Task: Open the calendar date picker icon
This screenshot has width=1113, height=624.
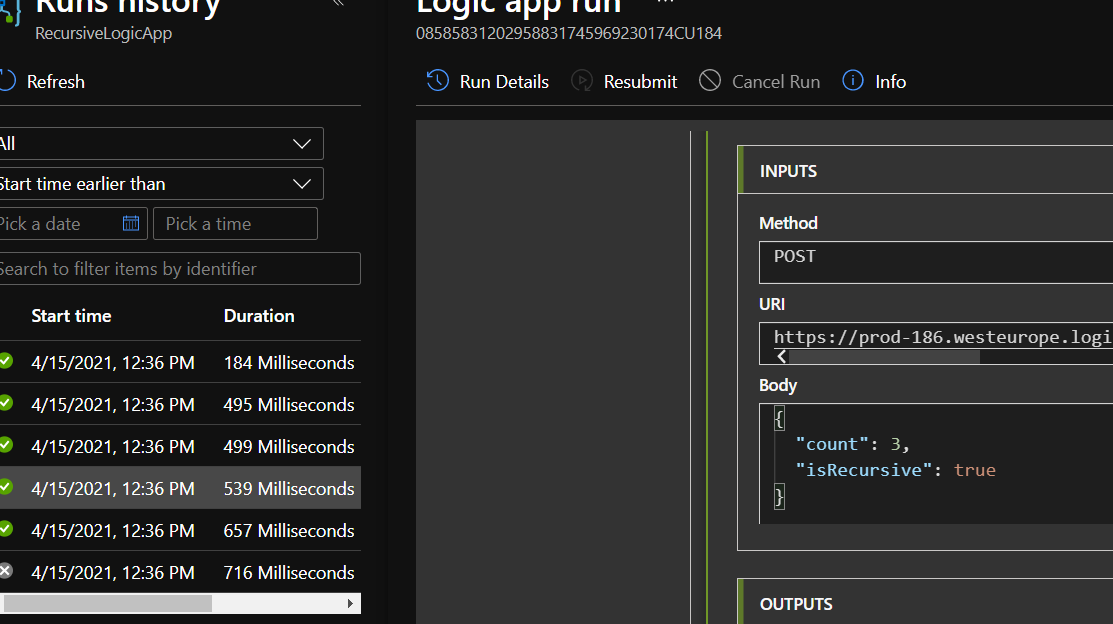Action: click(131, 223)
